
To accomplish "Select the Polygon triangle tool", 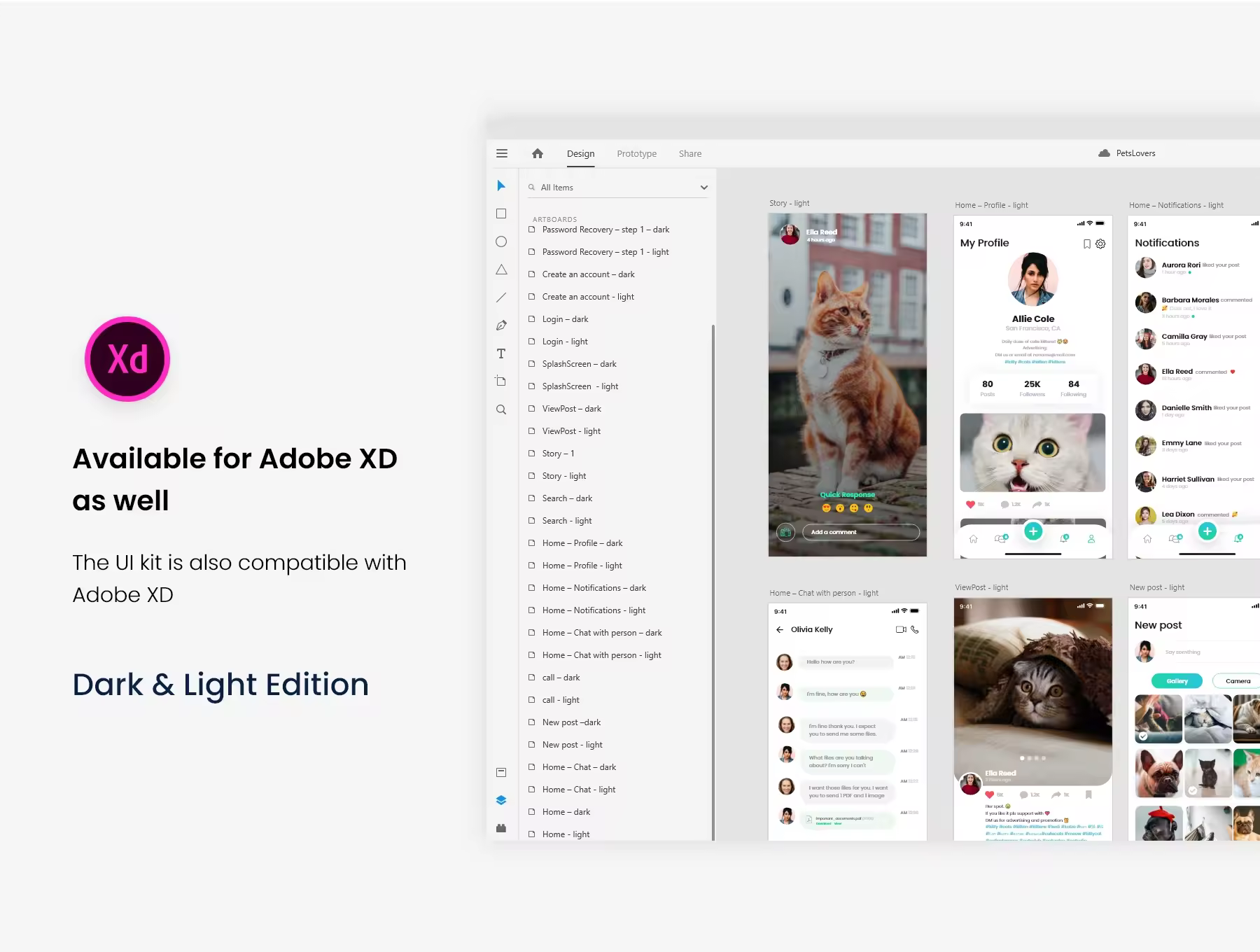I will click(501, 269).
